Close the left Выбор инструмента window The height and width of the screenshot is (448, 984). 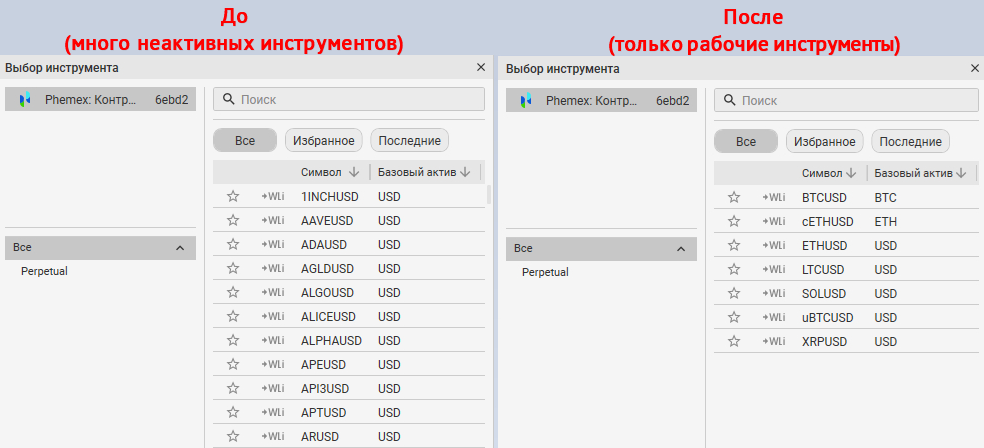coord(481,67)
